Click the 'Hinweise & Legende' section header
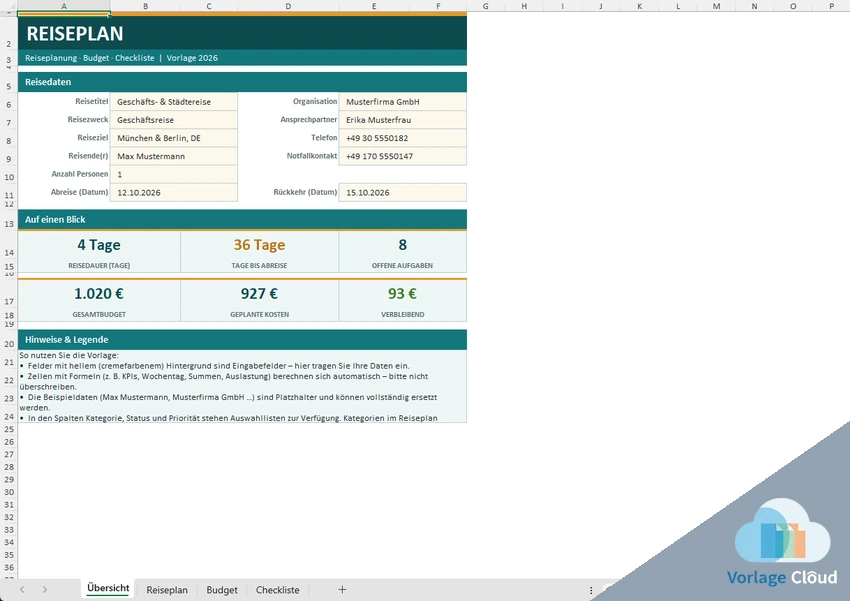 coord(242,340)
